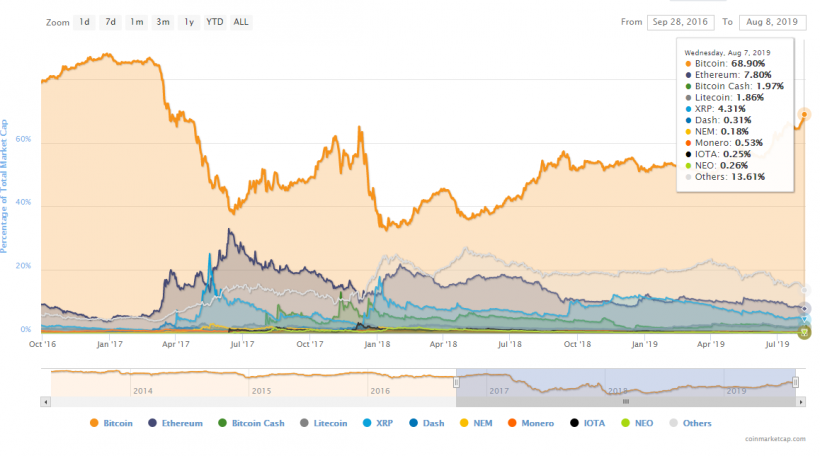Image resolution: width=820 pixels, height=456 pixels.
Task: Click the navigator's right scroll arrow
Action: click(801, 402)
